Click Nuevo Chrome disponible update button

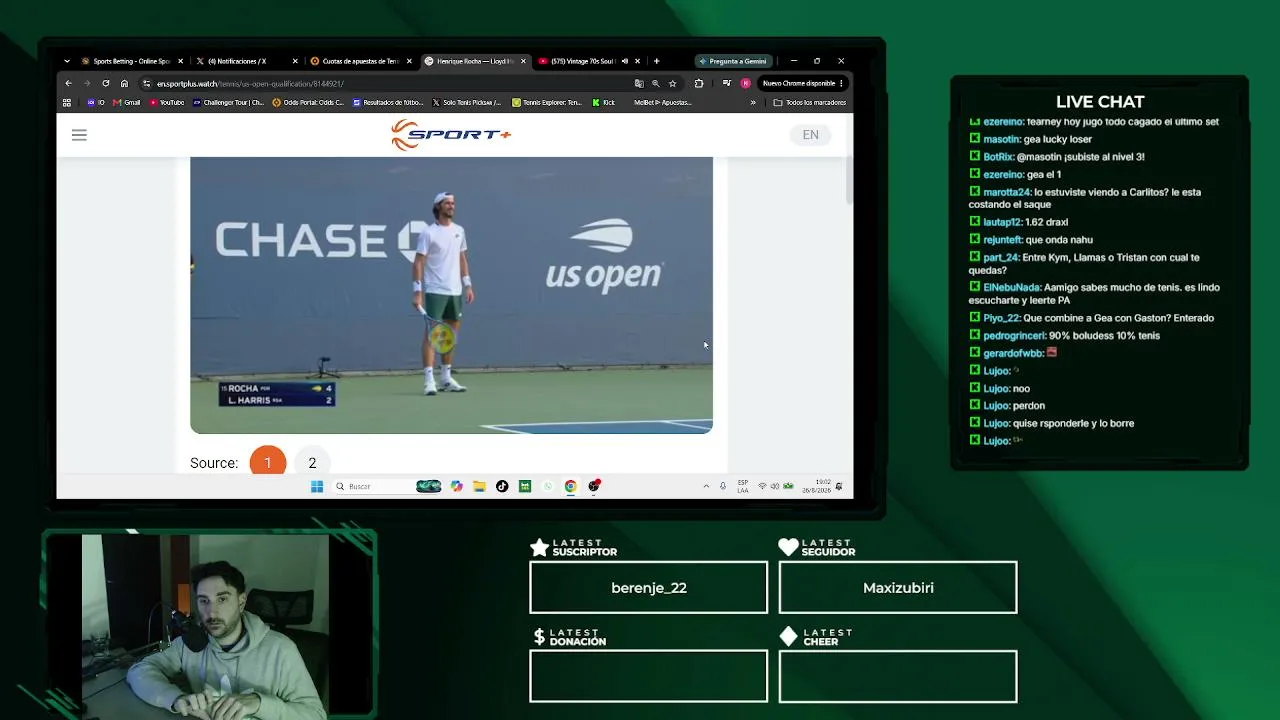point(804,83)
